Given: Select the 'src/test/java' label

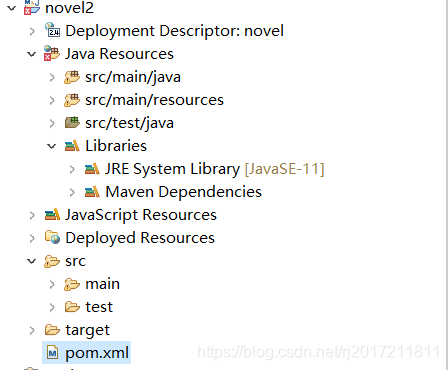Looking at the screenshot, I should point(129,123).
